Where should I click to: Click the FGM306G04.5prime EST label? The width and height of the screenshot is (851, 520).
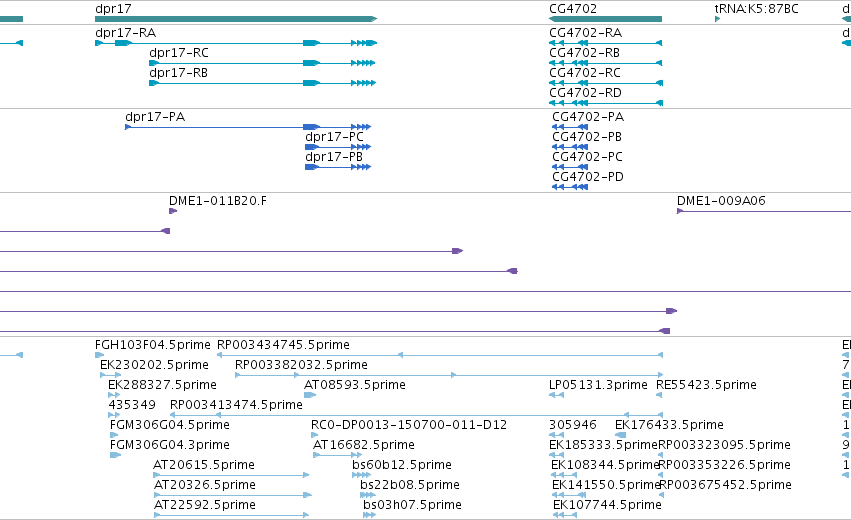click(169, 425)
